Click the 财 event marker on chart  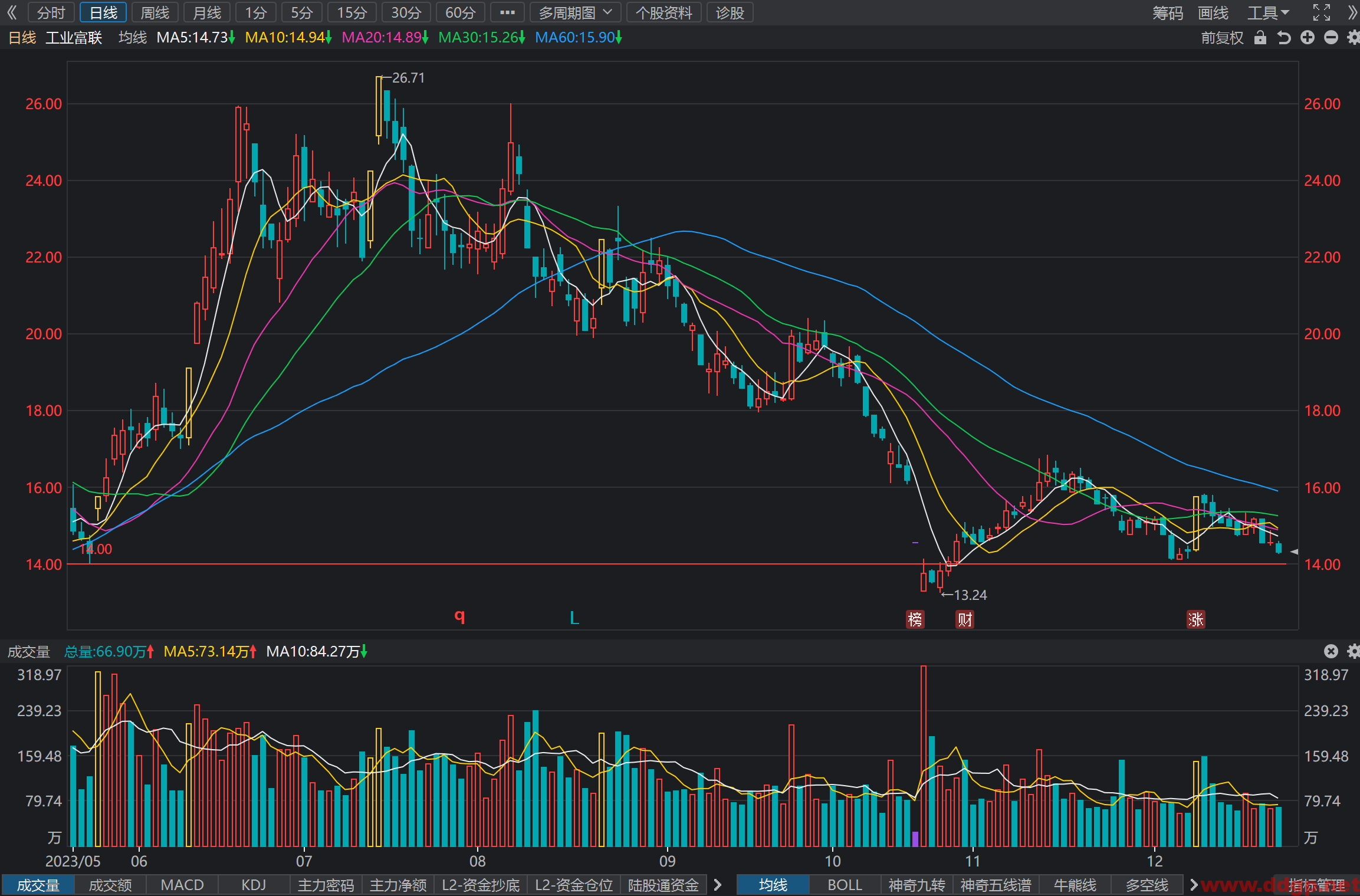[964, 619]
